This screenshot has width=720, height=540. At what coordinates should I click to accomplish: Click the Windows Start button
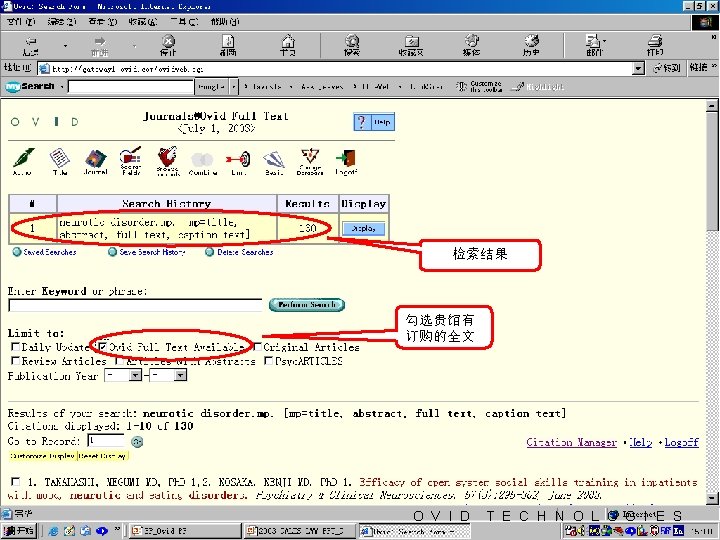(18, 531)
